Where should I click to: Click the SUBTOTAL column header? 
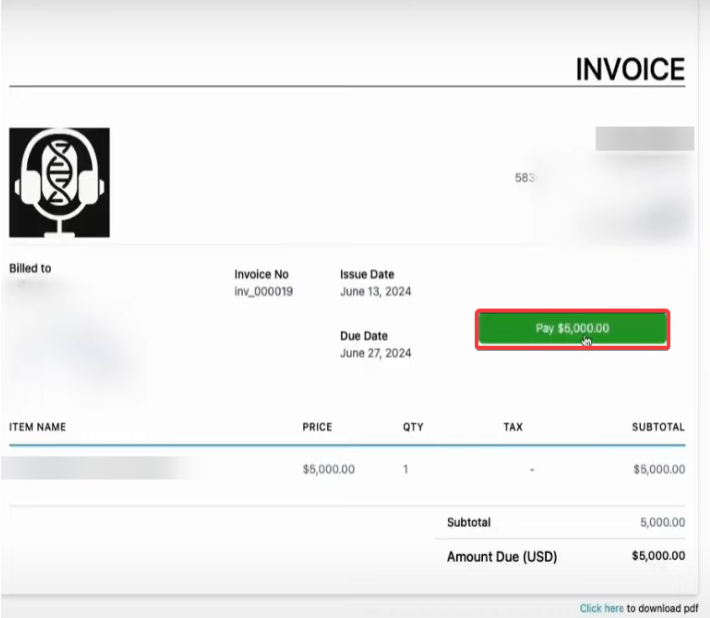tap(658, 427)
